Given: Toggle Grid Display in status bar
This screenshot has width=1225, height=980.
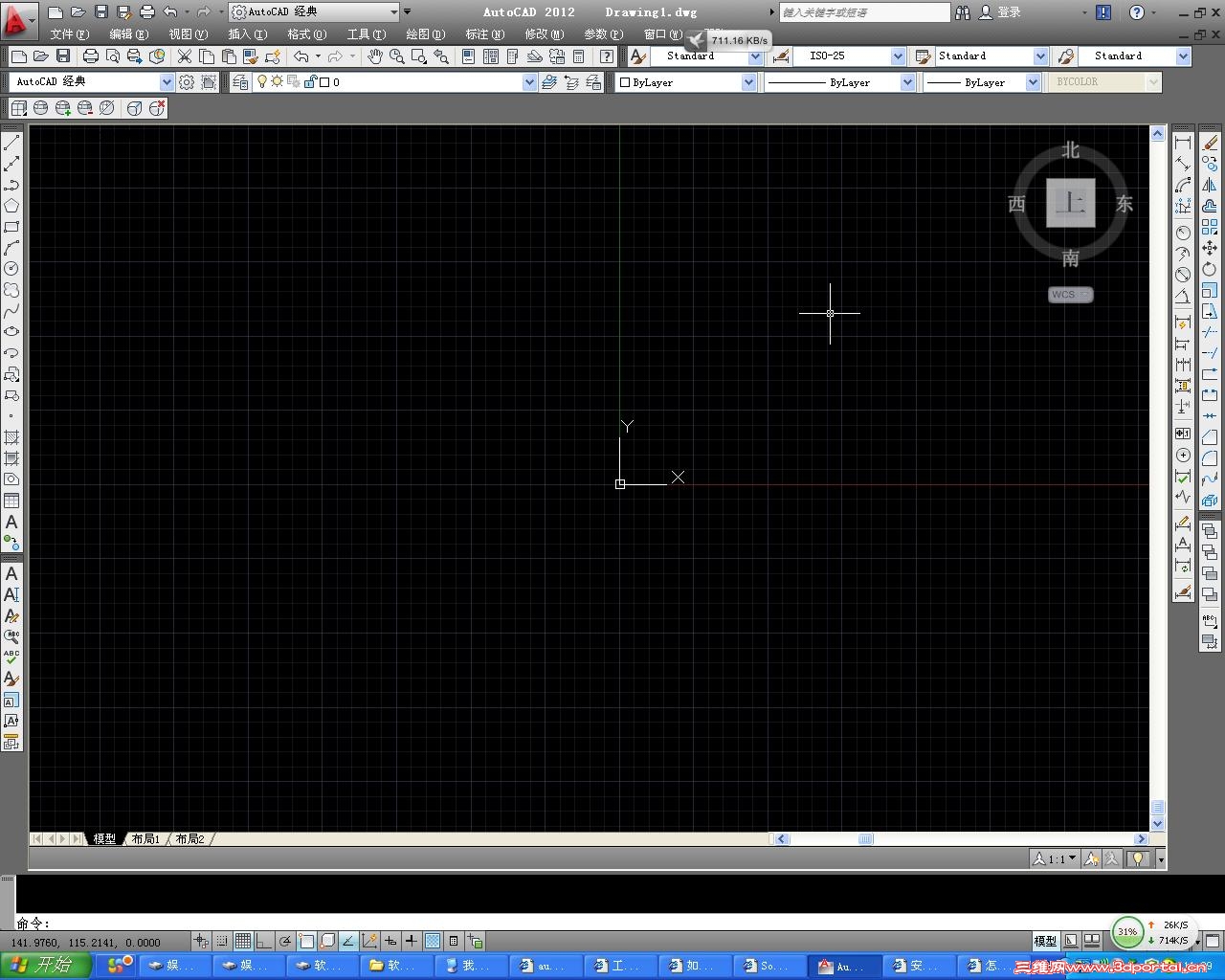Looking at the screenshot, I should pos(243,942).
